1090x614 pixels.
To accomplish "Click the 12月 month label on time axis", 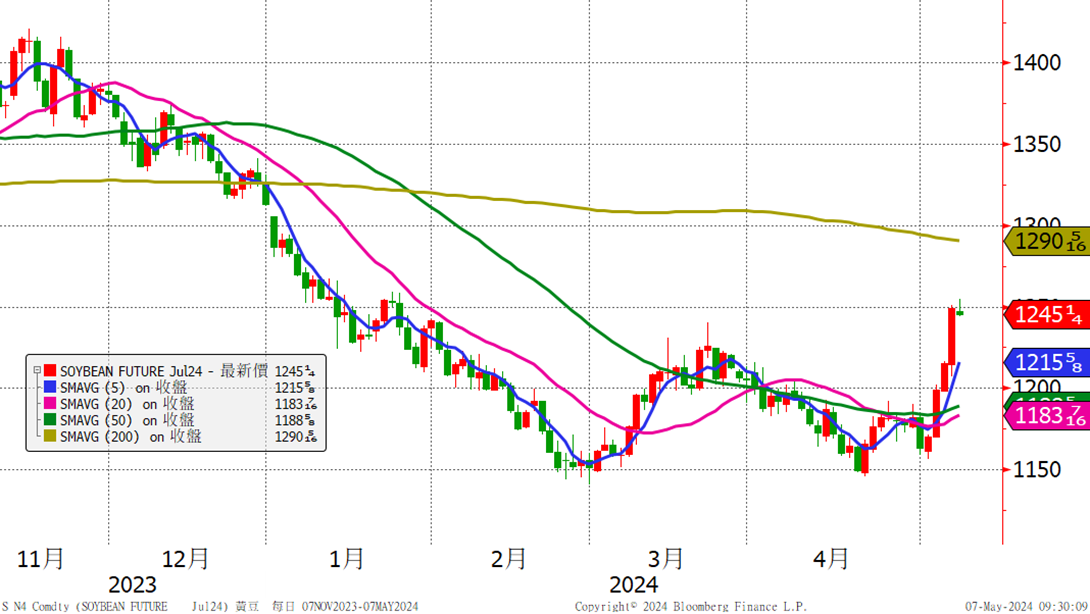I will [x=185, y=558].
